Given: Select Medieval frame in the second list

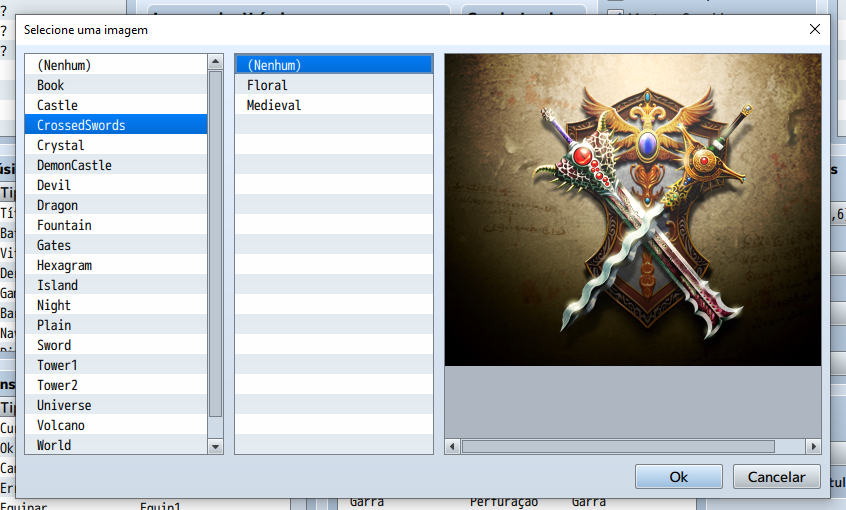Looking at the screenshot, I should (x=334, y=105).
